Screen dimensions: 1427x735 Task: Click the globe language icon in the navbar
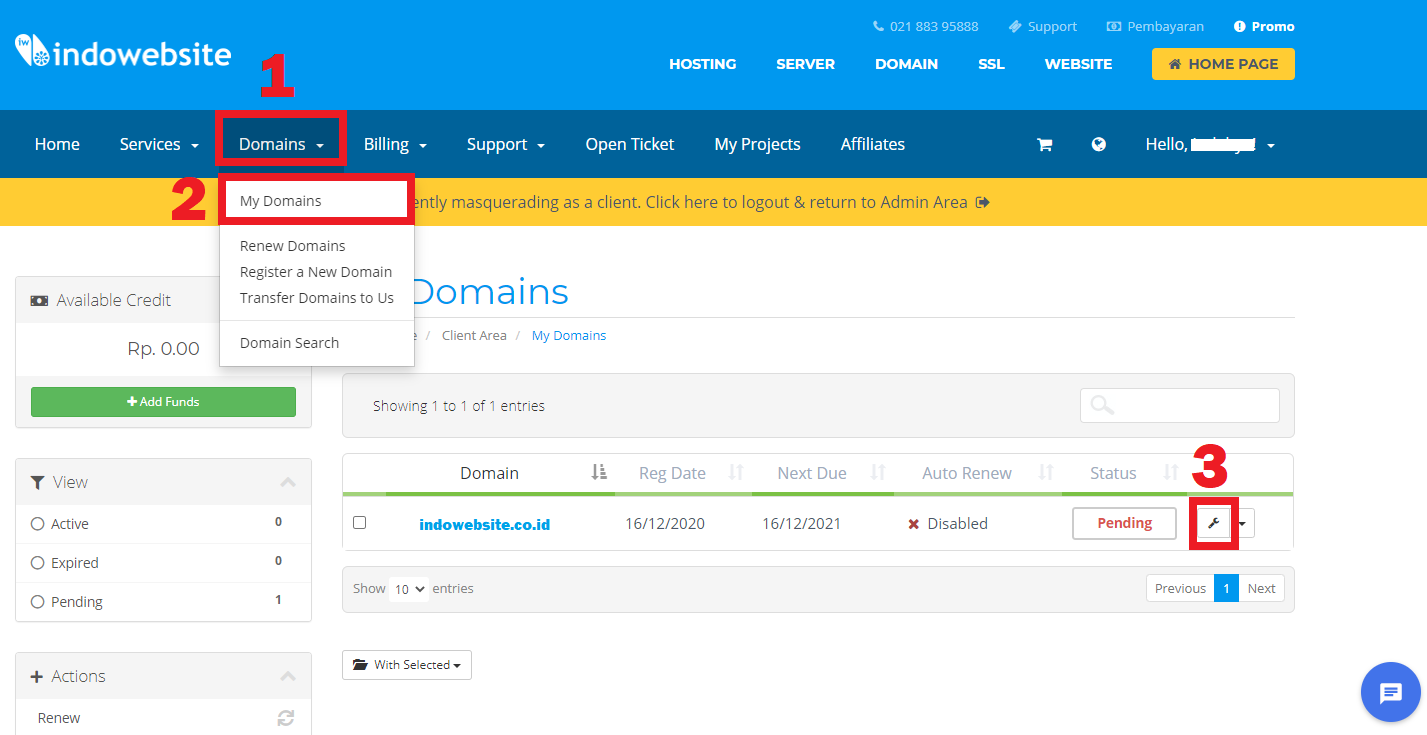tap(1099, 144)
